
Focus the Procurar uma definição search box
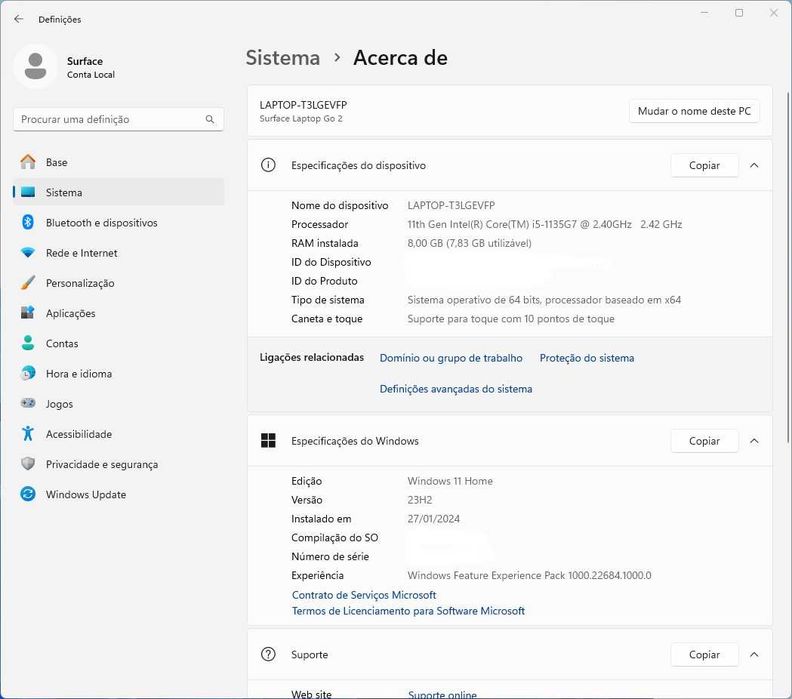[119, 119]
